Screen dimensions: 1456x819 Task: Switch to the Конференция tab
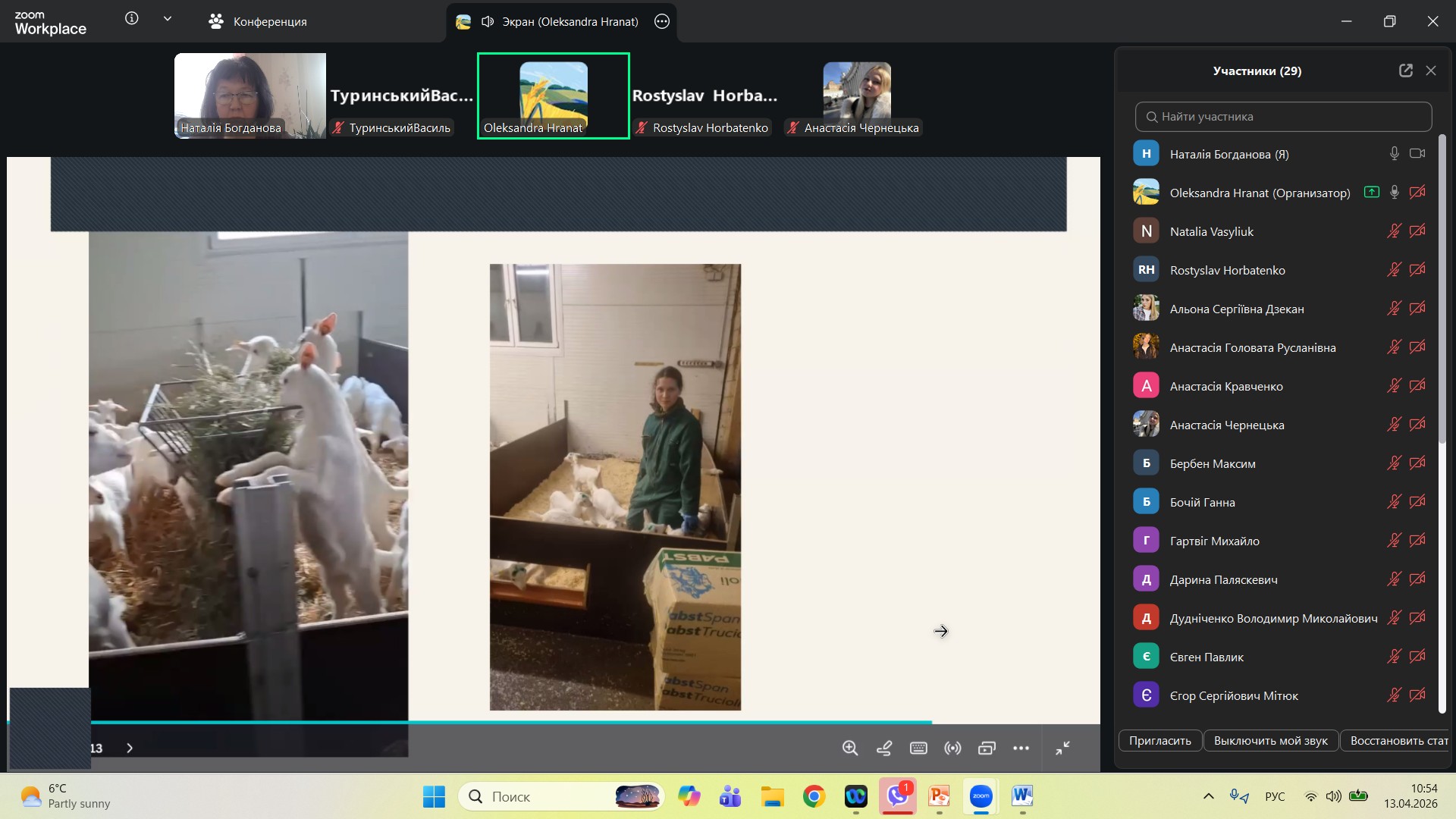(x=258, y=22)
